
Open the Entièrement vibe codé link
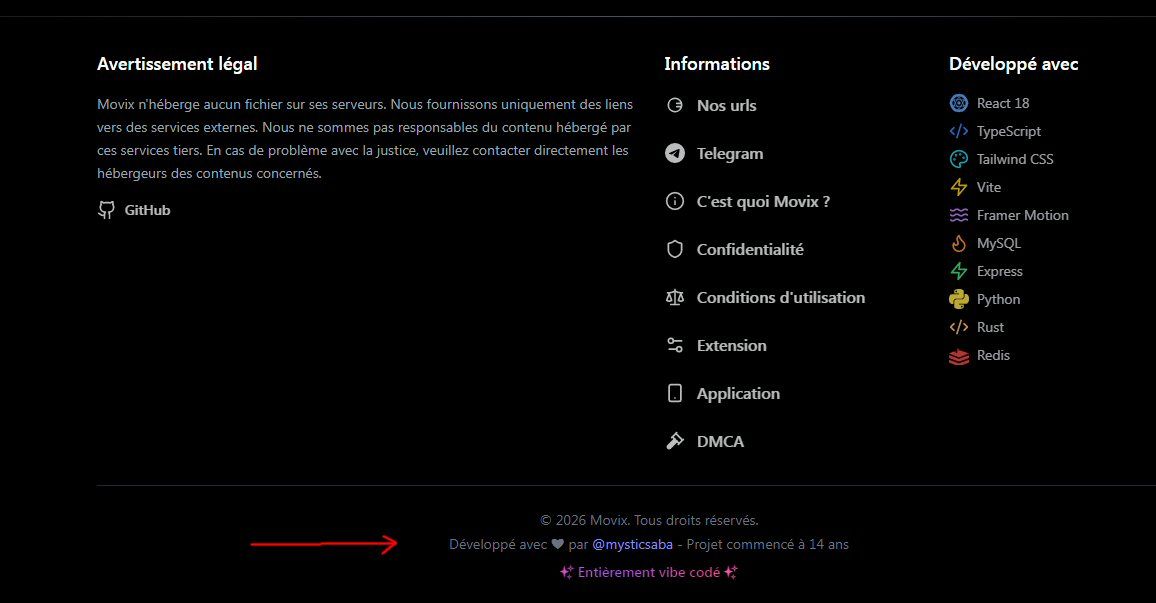(648, 572)
